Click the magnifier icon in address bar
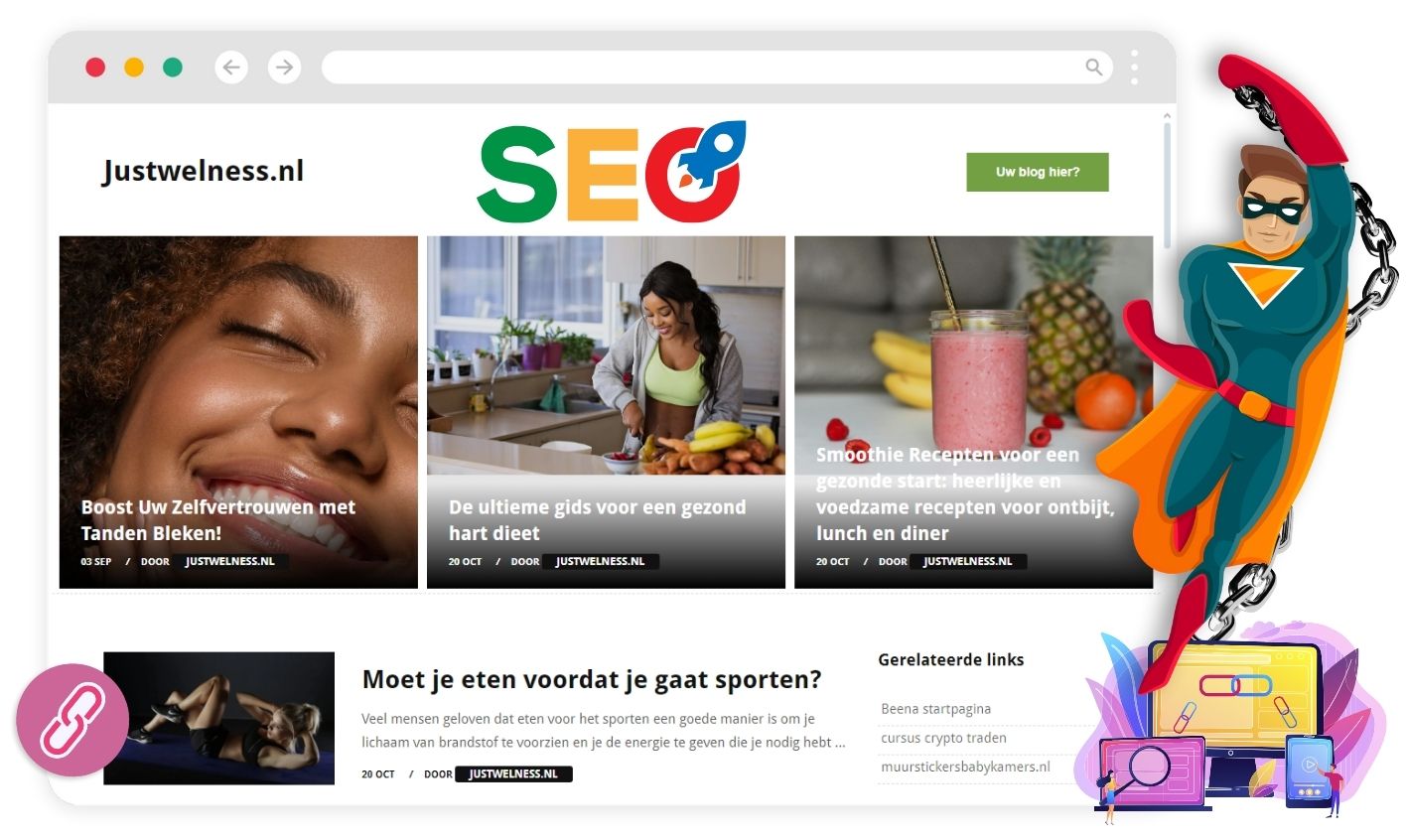 pyautogui.click(x=1093, y=68)
